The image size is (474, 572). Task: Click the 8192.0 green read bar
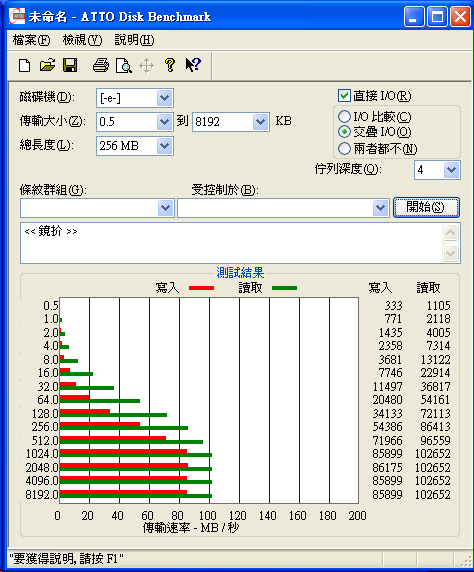pyautogui.click(x=136, y=496)
